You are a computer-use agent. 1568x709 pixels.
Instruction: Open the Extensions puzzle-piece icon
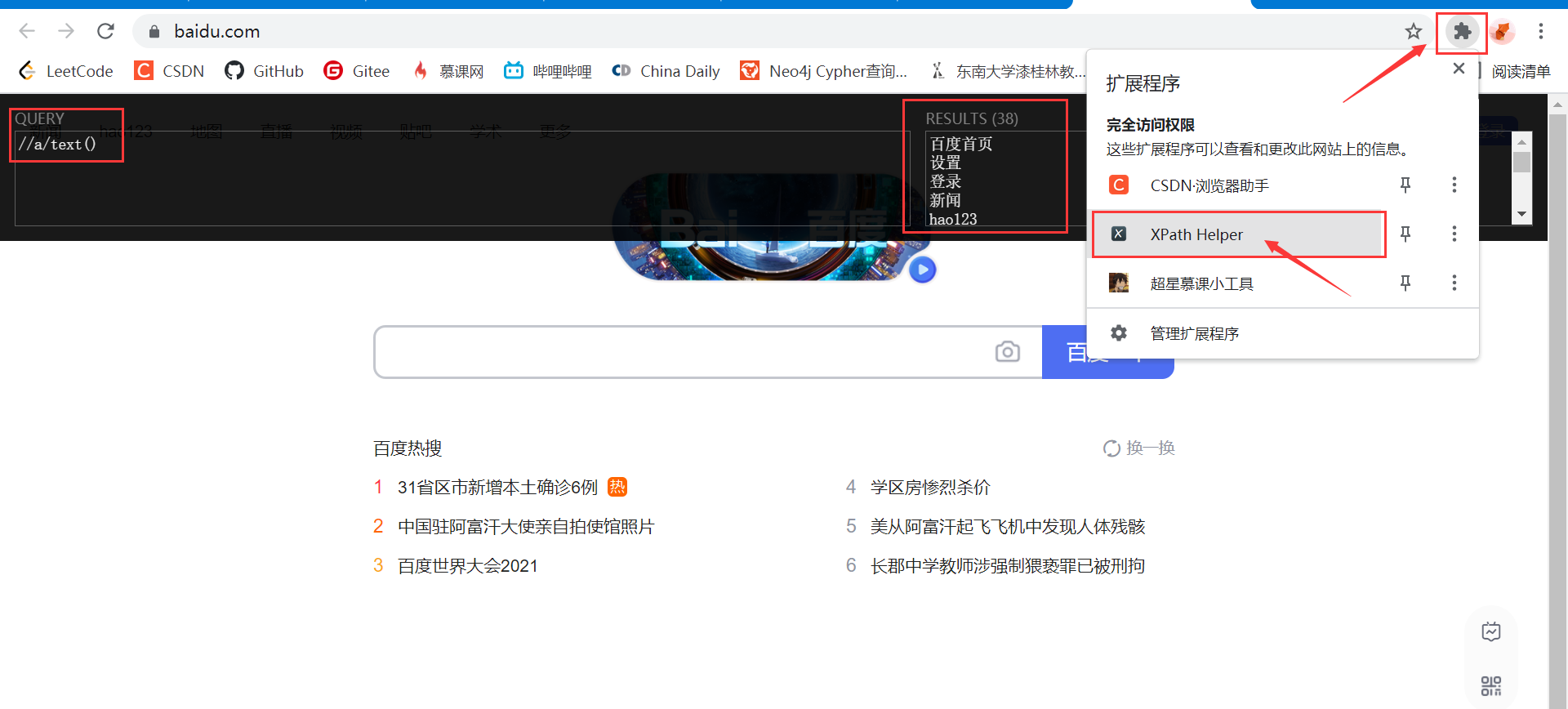click(x=1462, y=32)
